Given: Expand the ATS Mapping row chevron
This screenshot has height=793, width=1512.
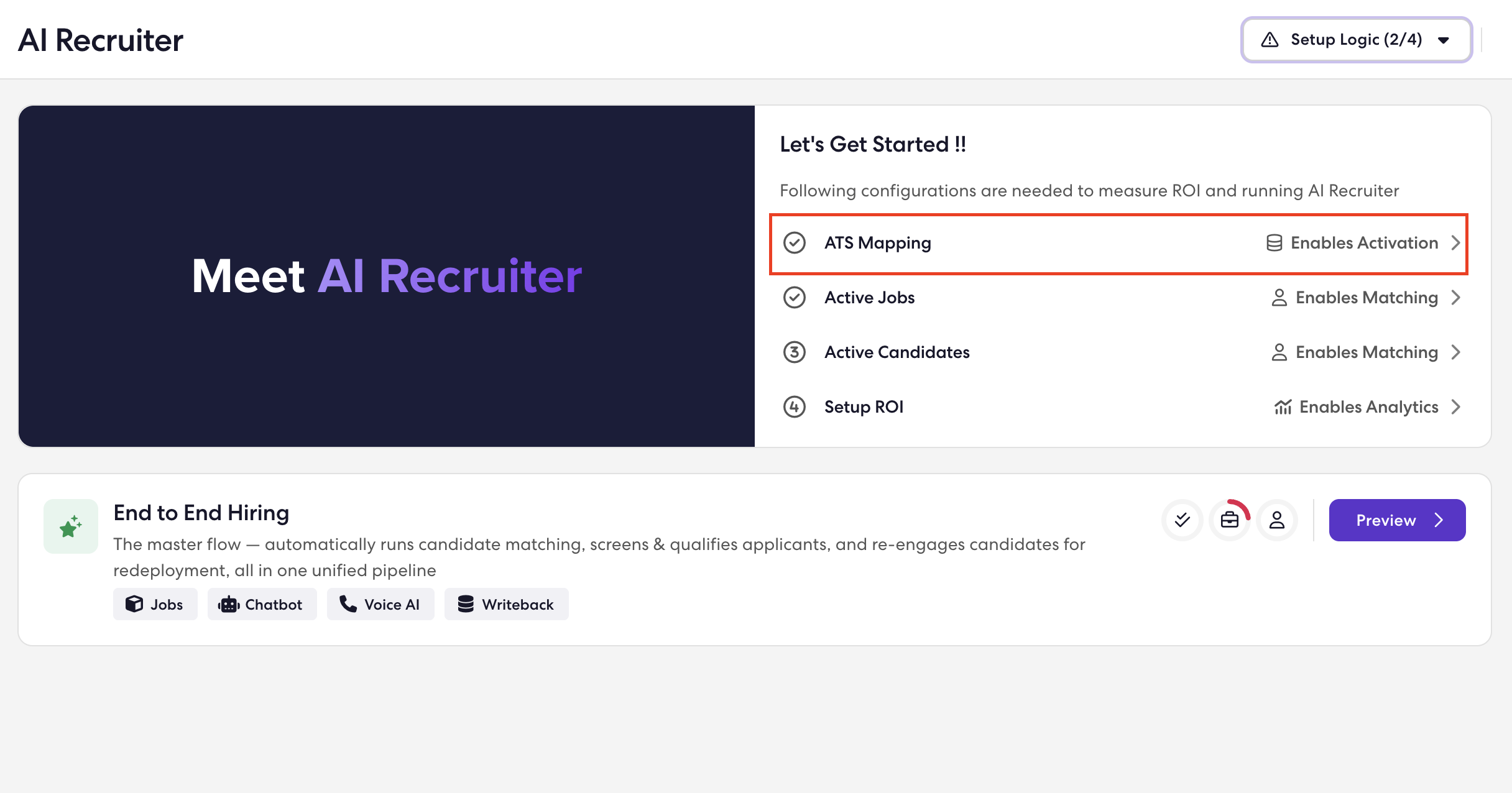Looking at the screenshot, I should (1455, 243).
